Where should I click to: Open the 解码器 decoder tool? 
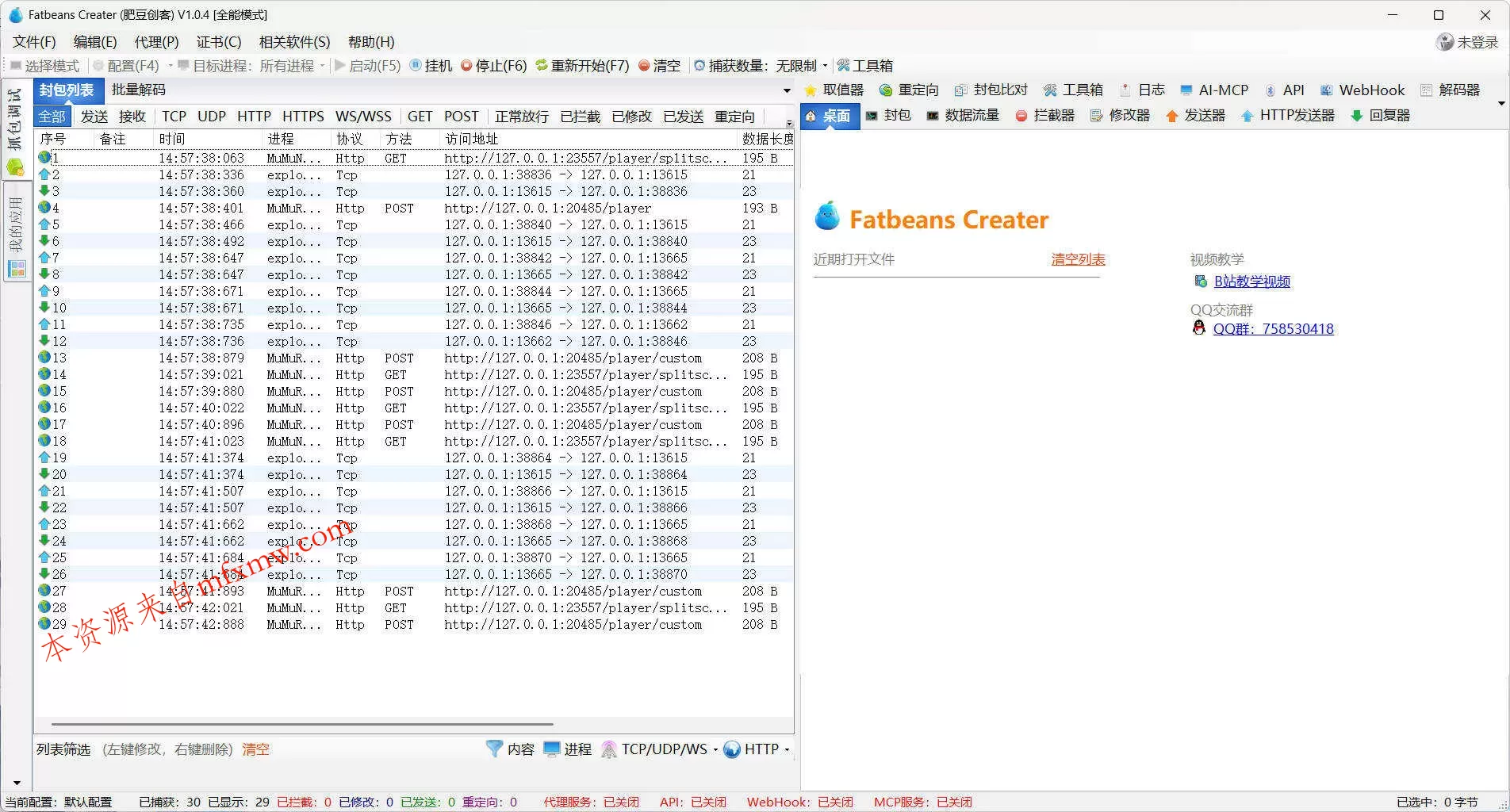[x=1451, y=90]
